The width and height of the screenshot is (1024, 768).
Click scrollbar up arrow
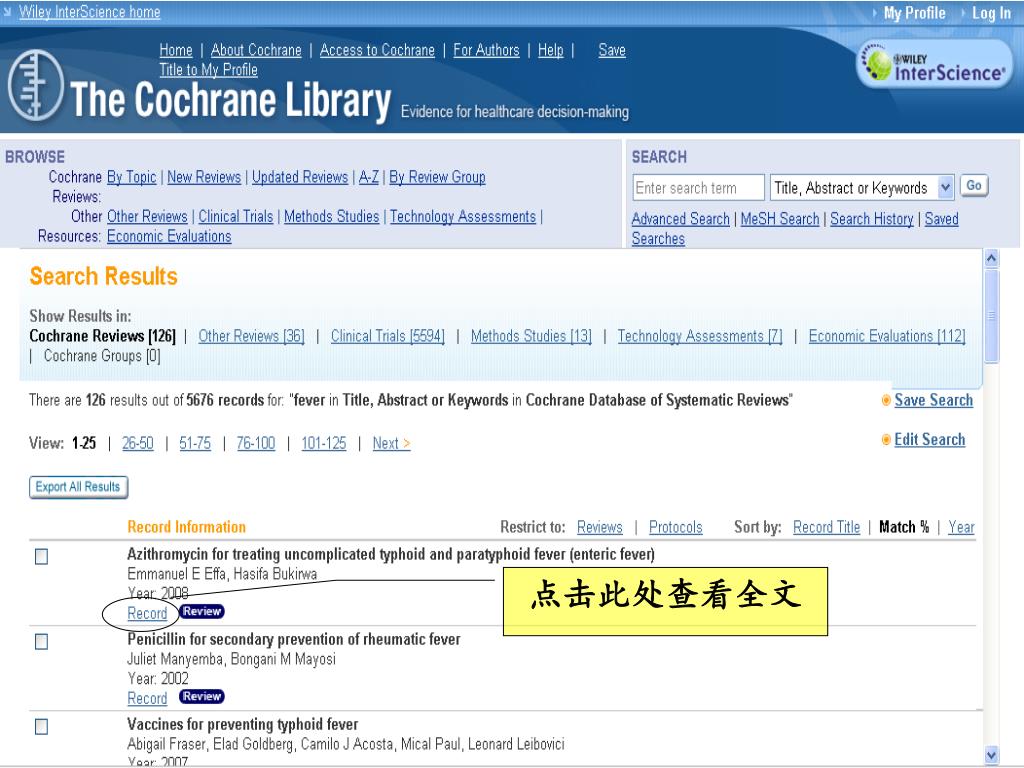pos(991,259)
